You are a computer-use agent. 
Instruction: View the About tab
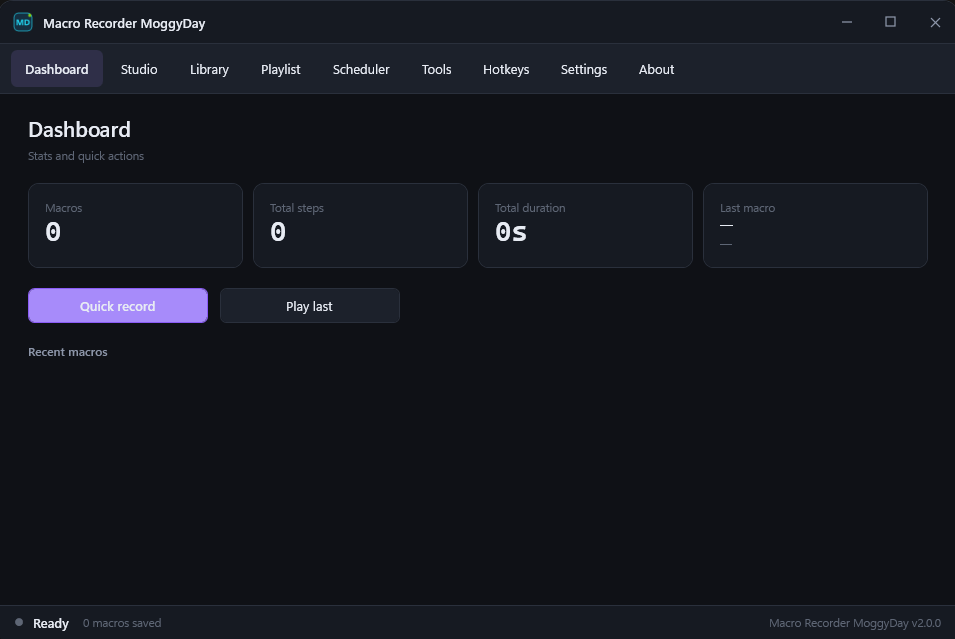656,69
